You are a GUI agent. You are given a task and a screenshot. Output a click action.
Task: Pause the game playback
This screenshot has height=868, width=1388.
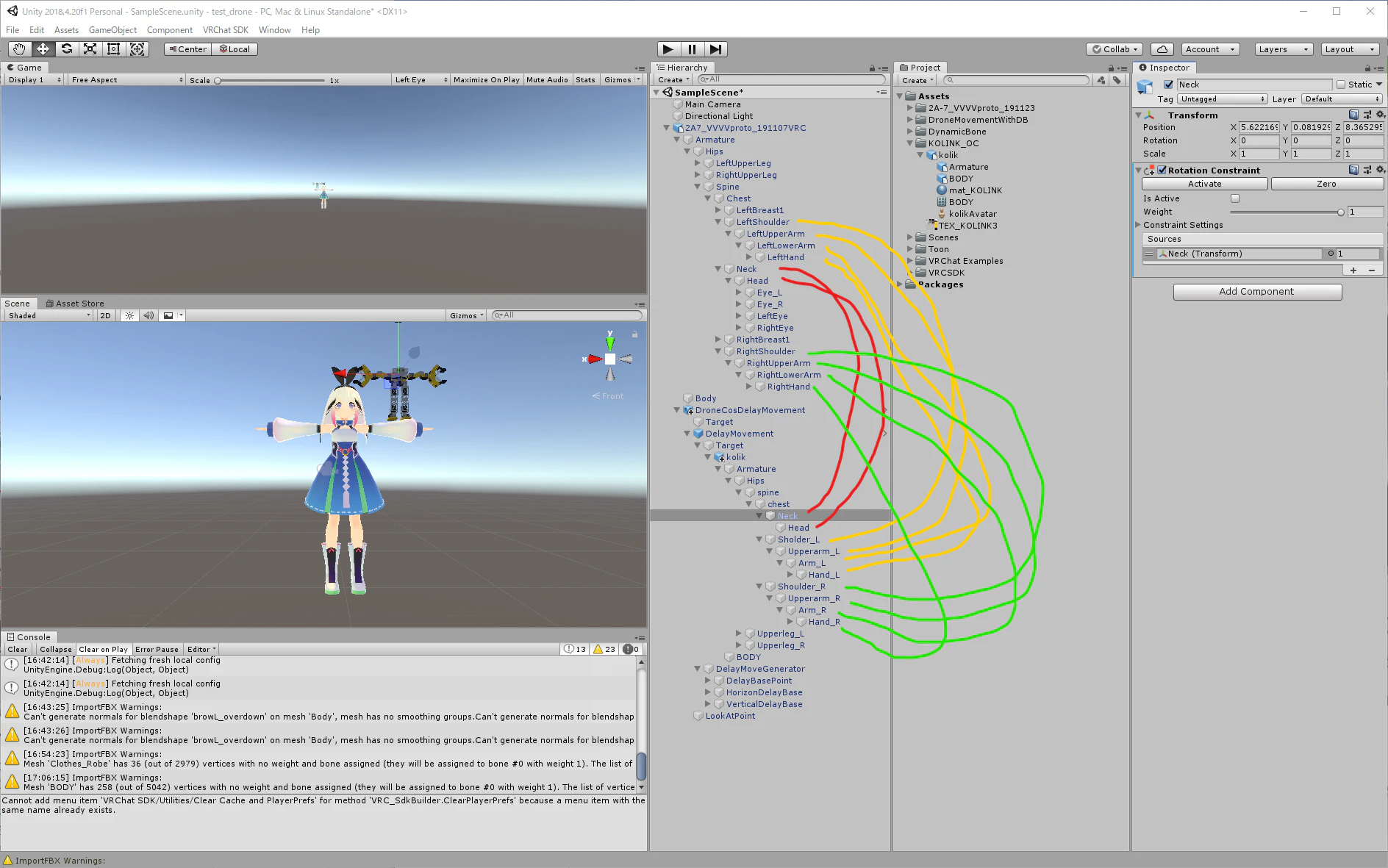click(x=692, y=49)
